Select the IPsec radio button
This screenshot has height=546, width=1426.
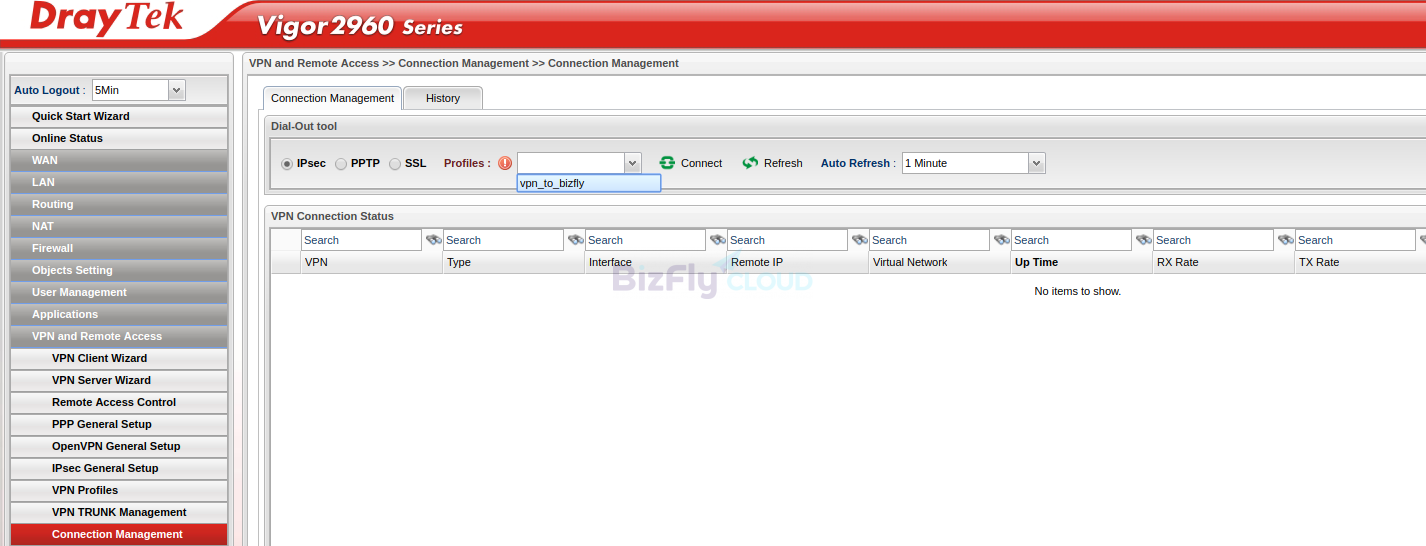click(287, 164)
